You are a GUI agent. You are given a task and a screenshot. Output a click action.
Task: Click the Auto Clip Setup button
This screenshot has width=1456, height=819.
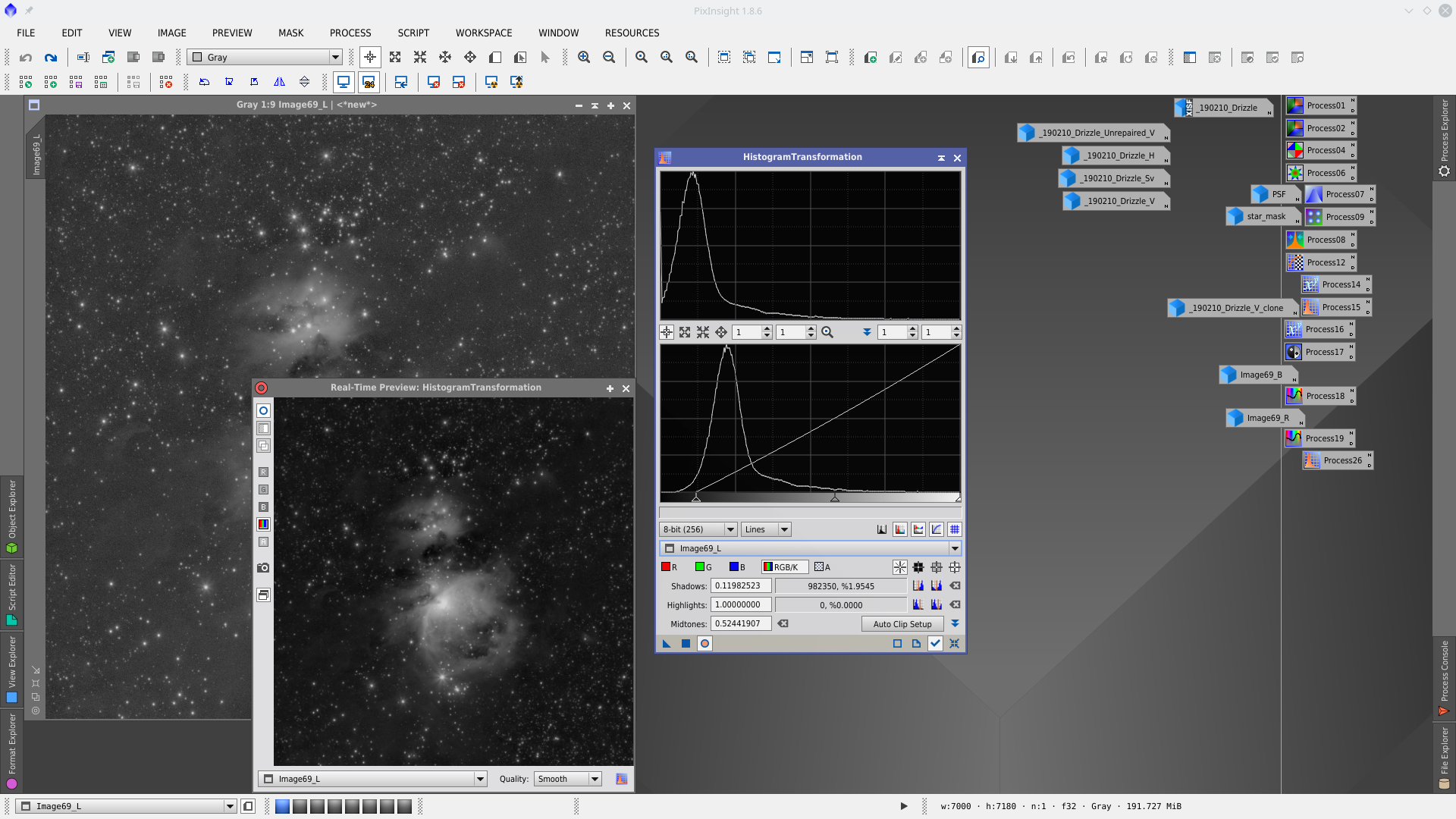[902, 624]
